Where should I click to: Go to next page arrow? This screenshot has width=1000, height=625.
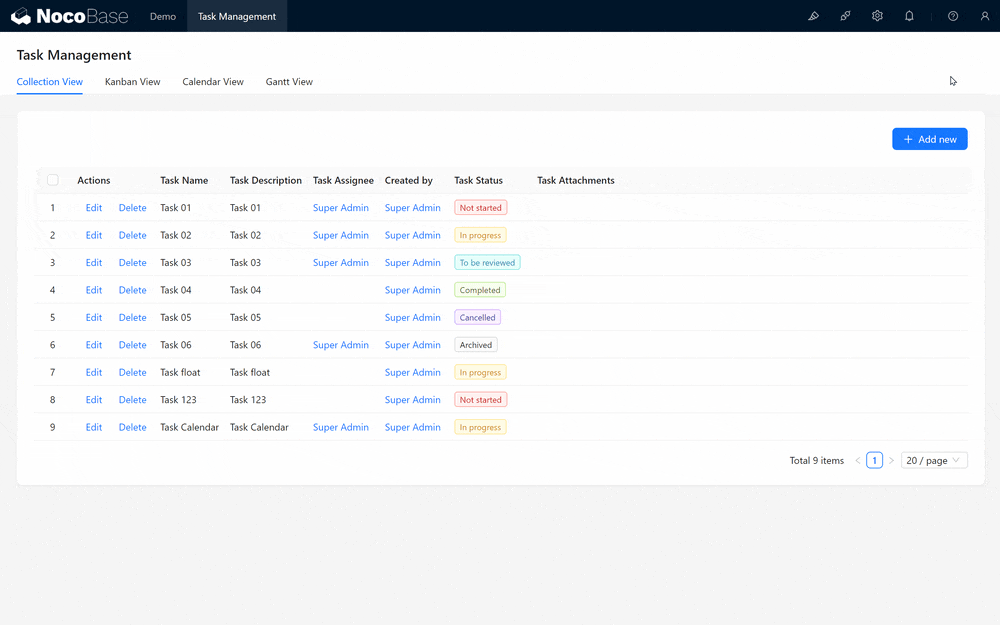point(892,460)
